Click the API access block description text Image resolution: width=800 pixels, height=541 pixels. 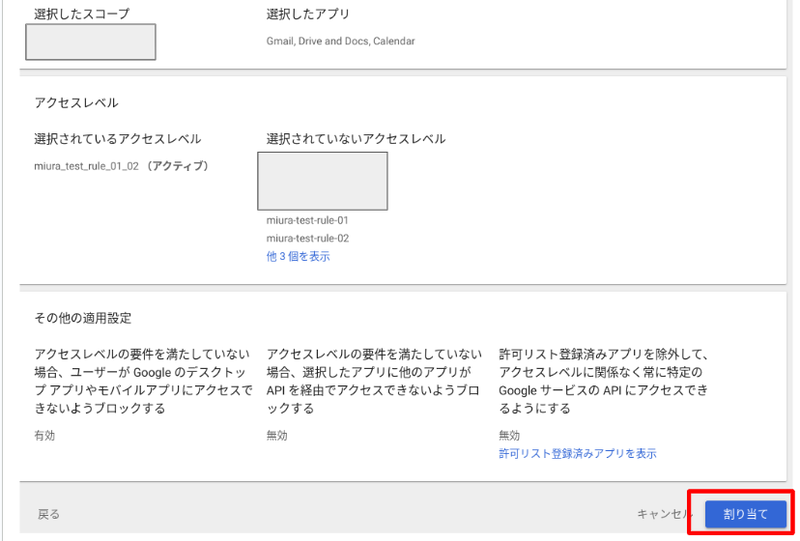[373, 381]
